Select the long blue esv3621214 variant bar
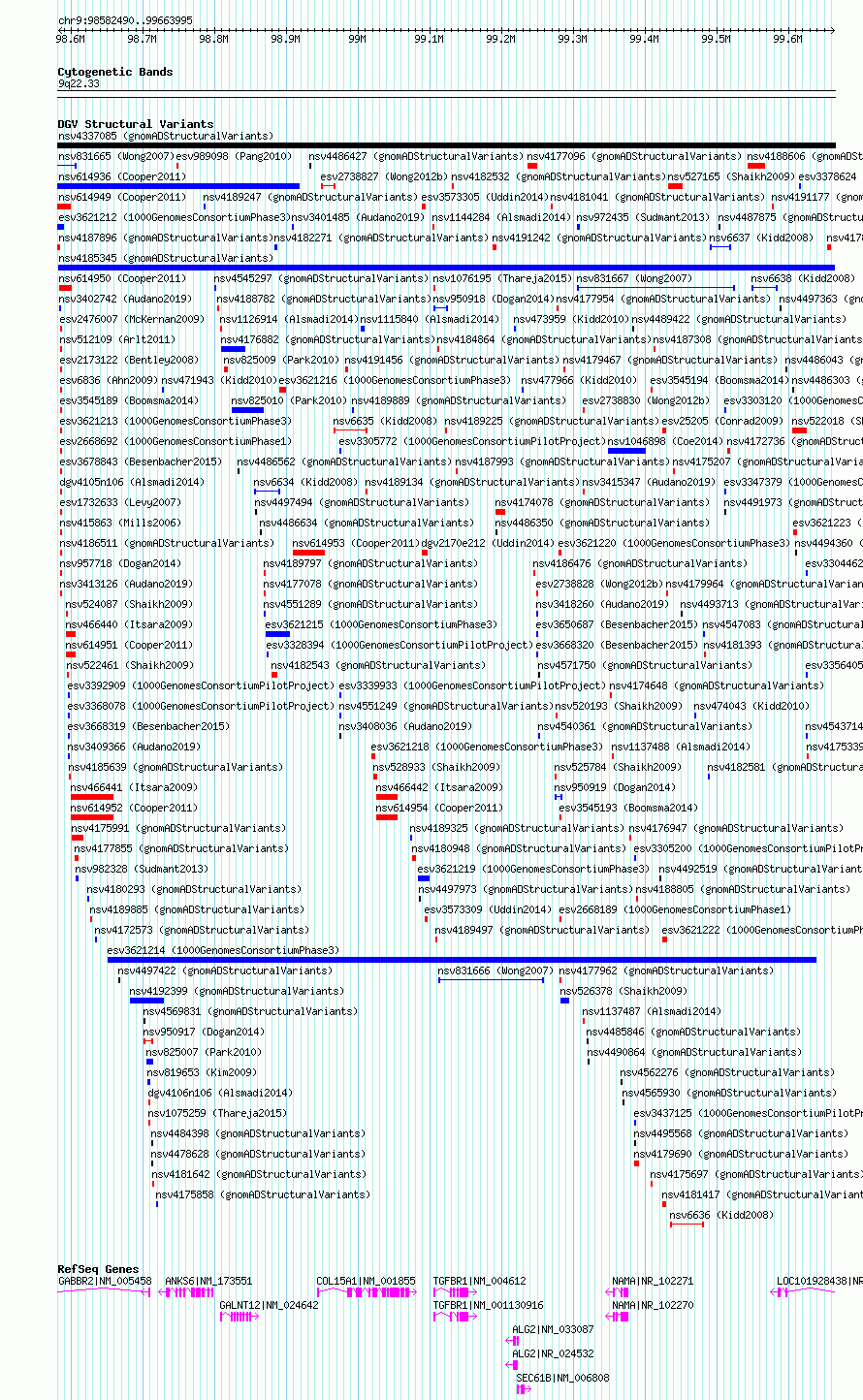863x1400 pixels. tap(462, 960)
